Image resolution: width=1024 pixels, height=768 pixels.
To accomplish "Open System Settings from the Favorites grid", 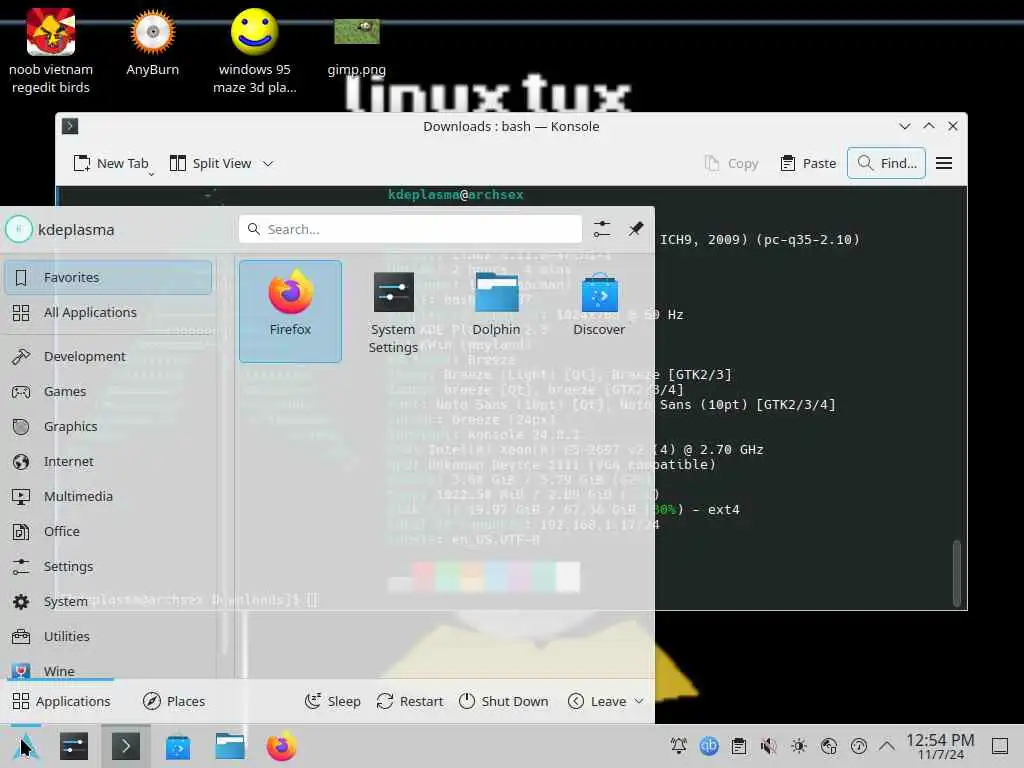I will pyautogui.click(x=393, y=311).
